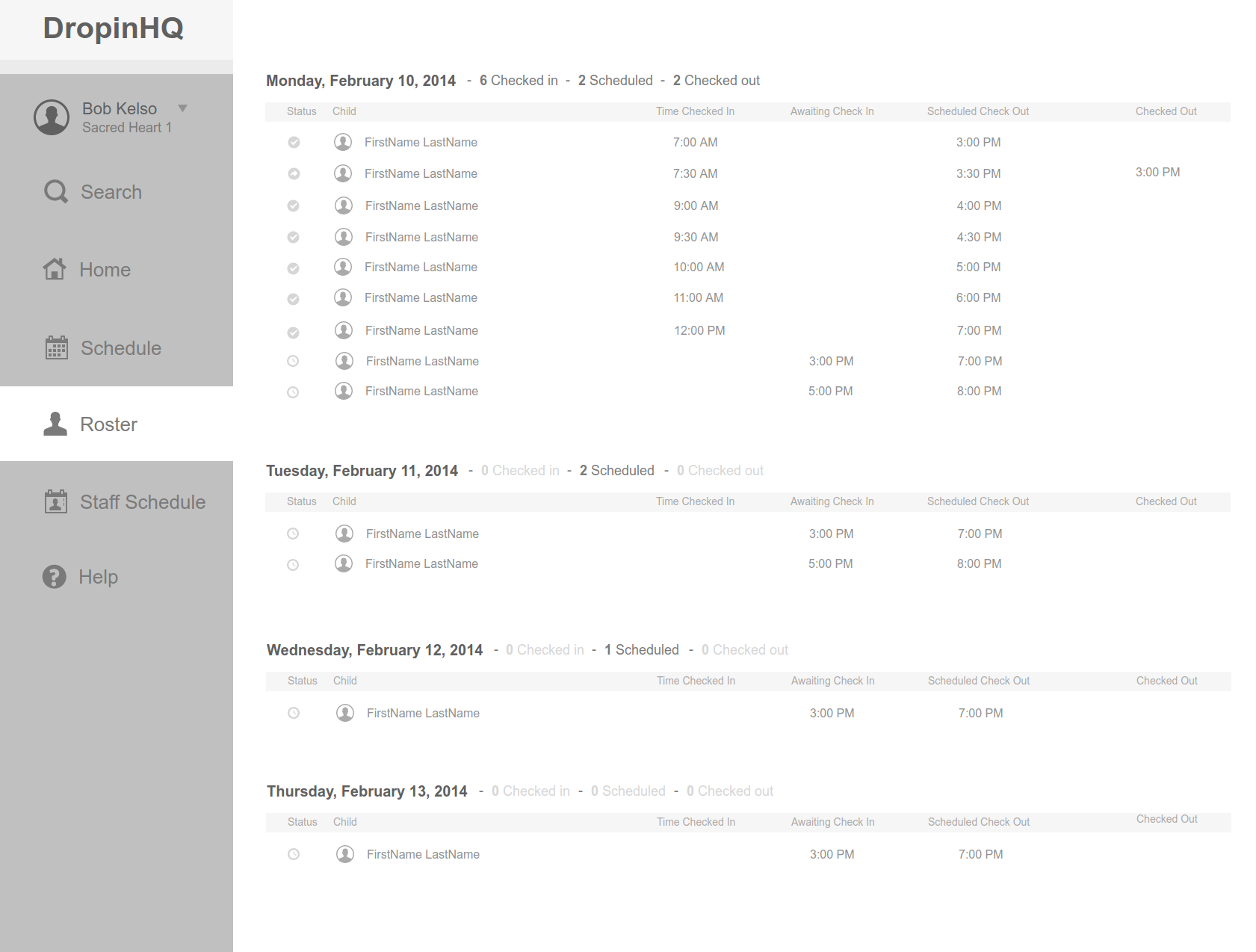Click Wednesday's clock status icon in the only row
The image size is (1256, 952).
[294, 713]
